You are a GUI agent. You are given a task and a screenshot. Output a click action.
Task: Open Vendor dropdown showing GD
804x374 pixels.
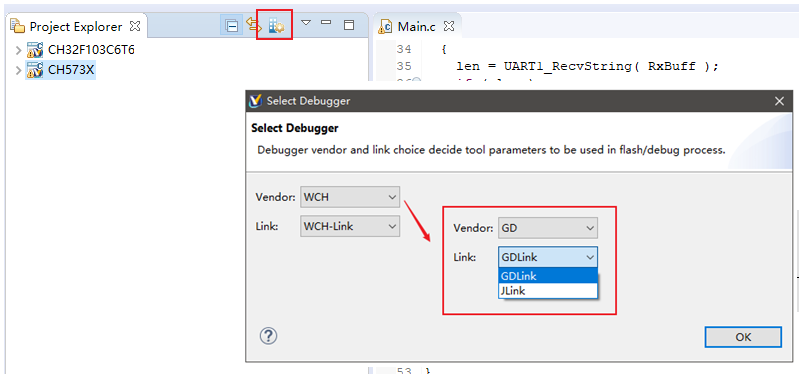[548, 227]
